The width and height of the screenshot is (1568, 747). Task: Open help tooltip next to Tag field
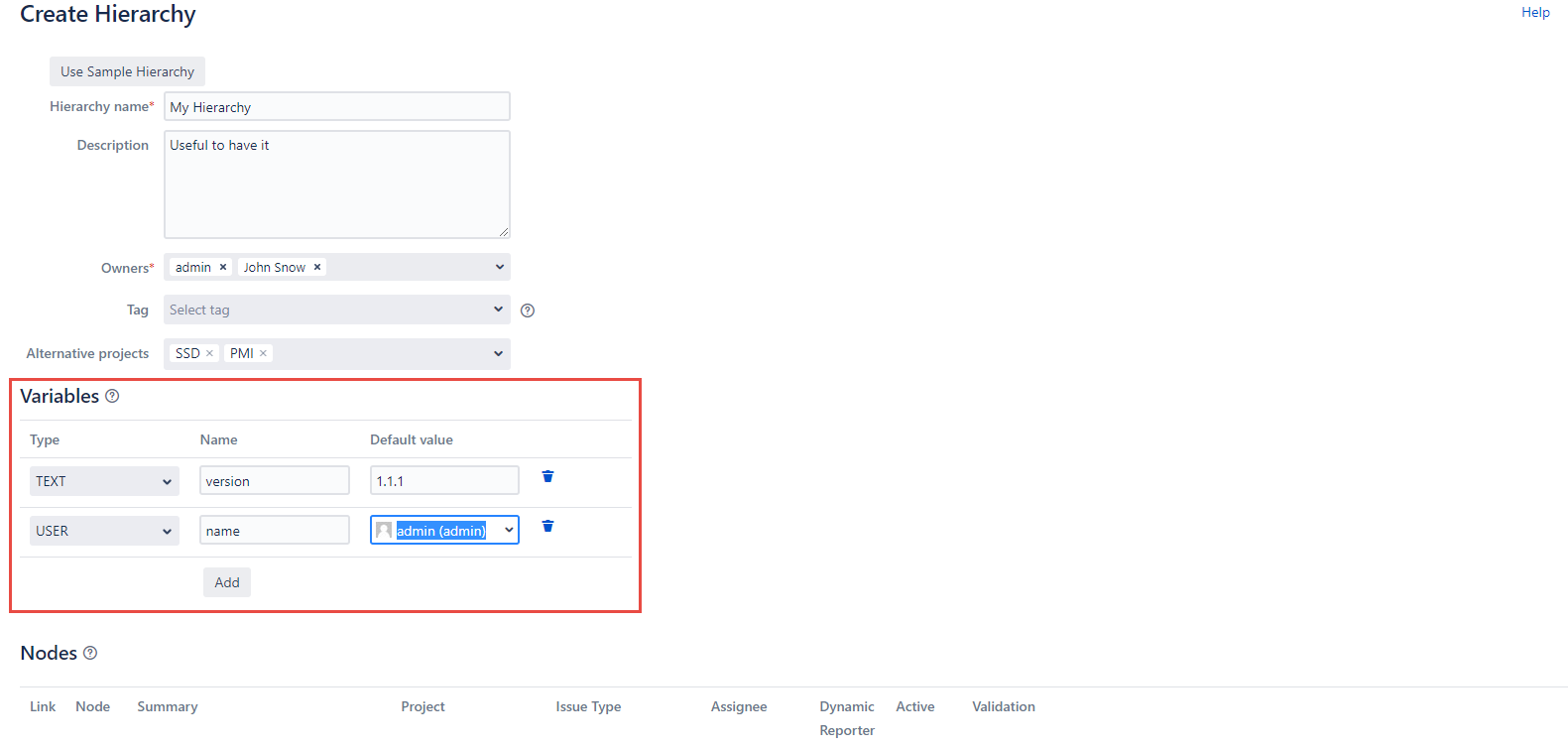tap(528, 311)
